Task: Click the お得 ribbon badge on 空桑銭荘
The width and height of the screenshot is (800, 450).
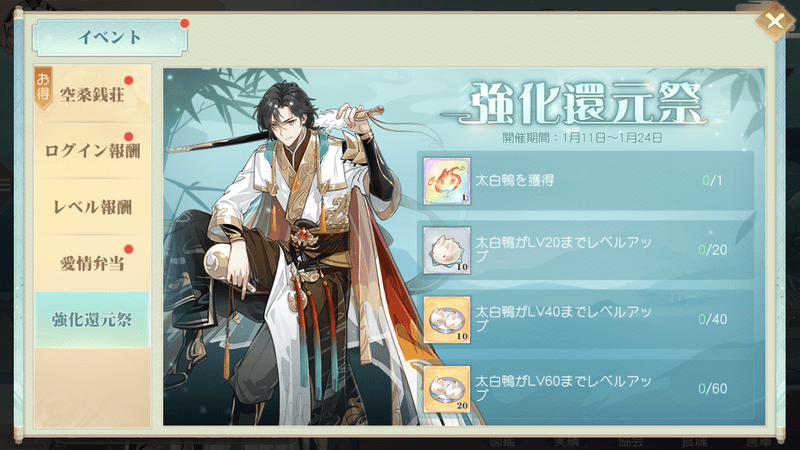Action: [x=43, y=87]
